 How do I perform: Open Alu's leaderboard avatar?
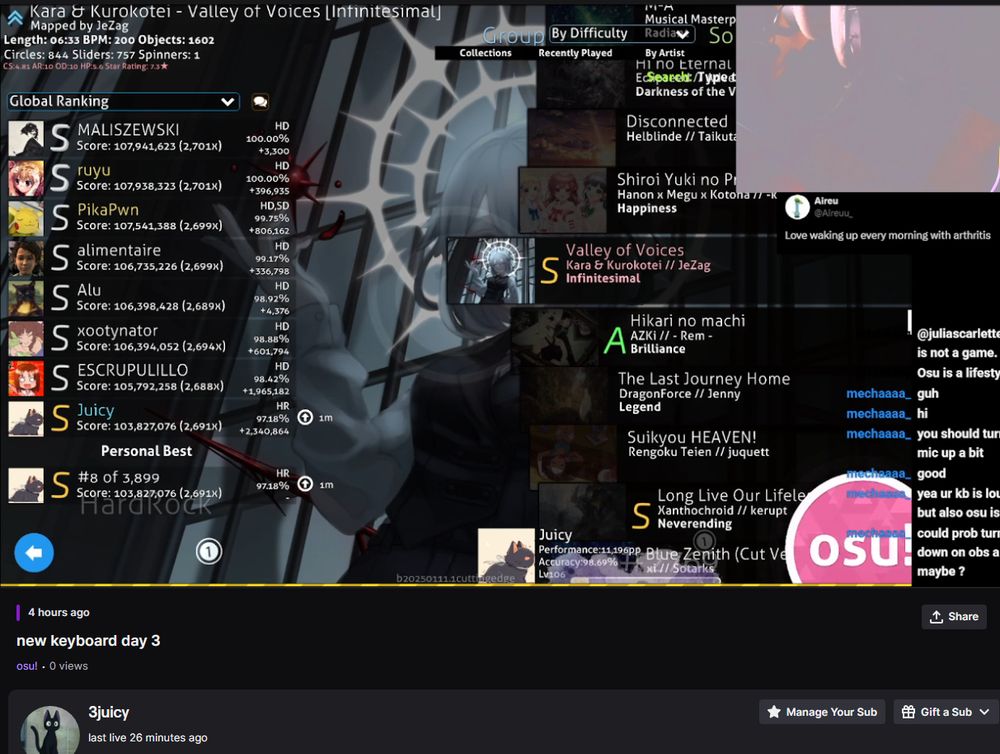(x=26, y=299)
